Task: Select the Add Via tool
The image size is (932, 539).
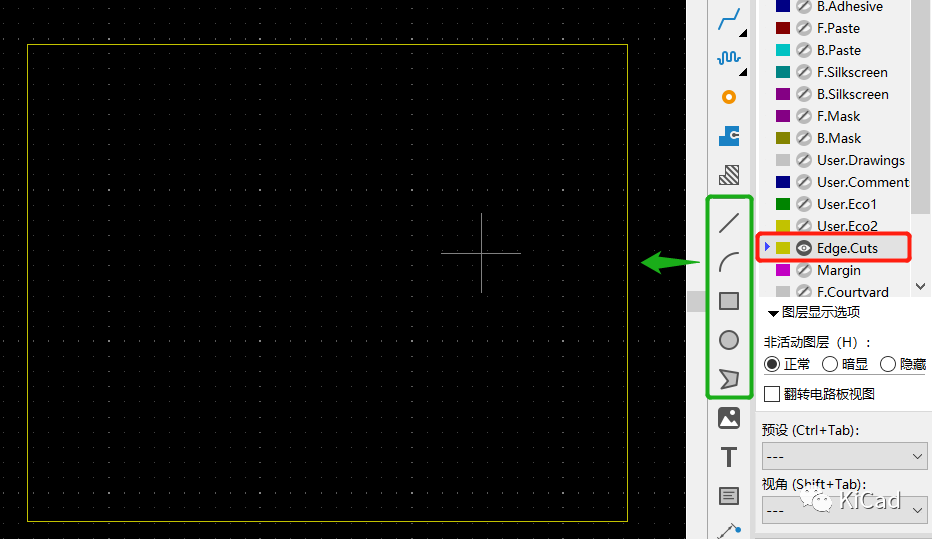Action: pyautogui.click(x=729, y=97)
